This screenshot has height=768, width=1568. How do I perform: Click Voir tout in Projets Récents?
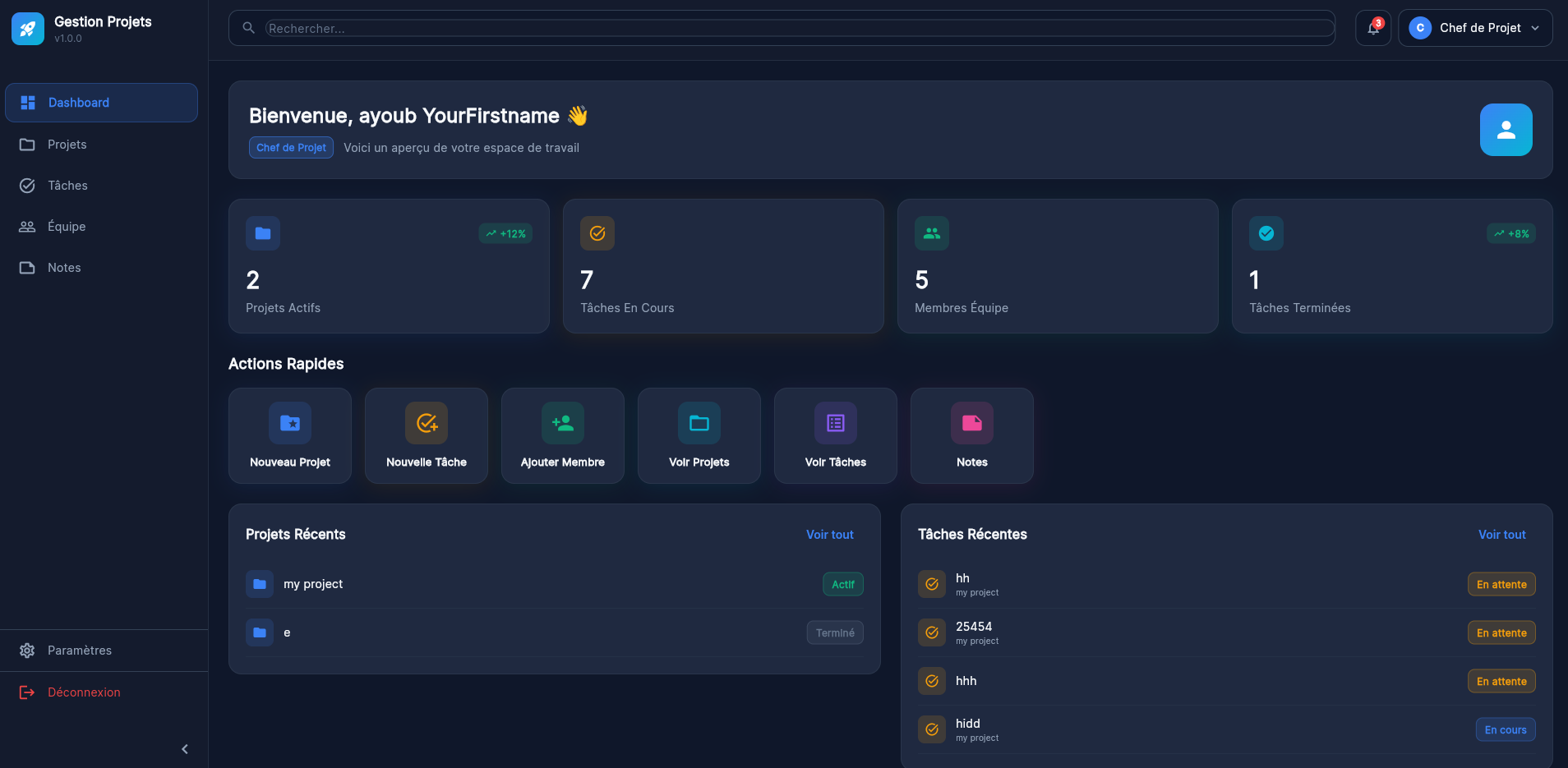pos(829,534)
